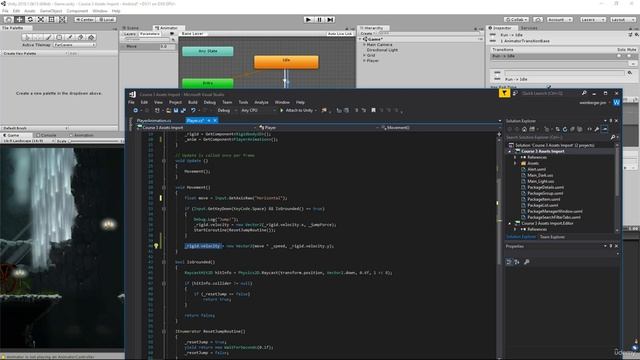Switch to the Scene tab in Unity
640x360 pixels.
coord(131,28)
